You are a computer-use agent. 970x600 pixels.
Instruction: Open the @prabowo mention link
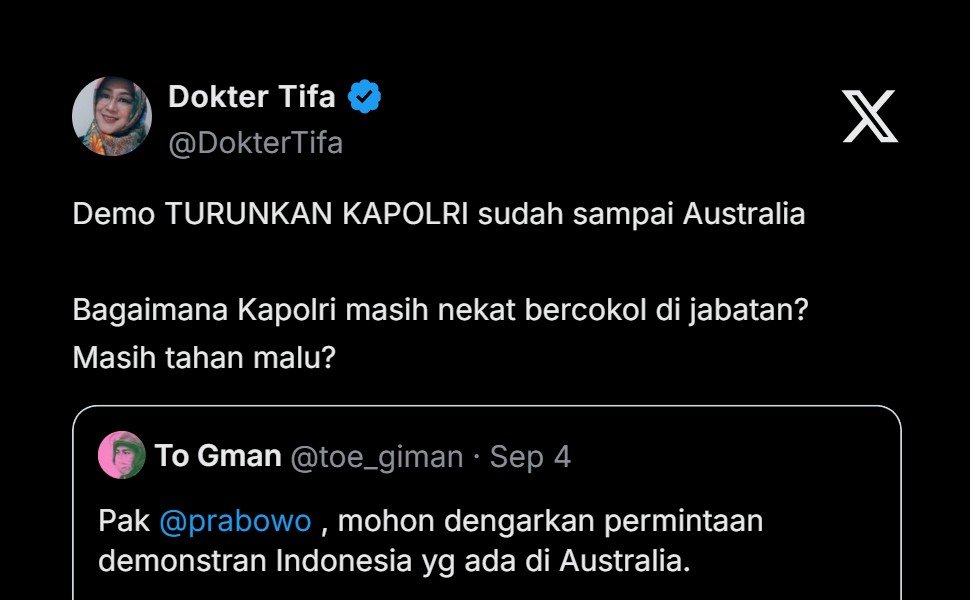(236, 521)
